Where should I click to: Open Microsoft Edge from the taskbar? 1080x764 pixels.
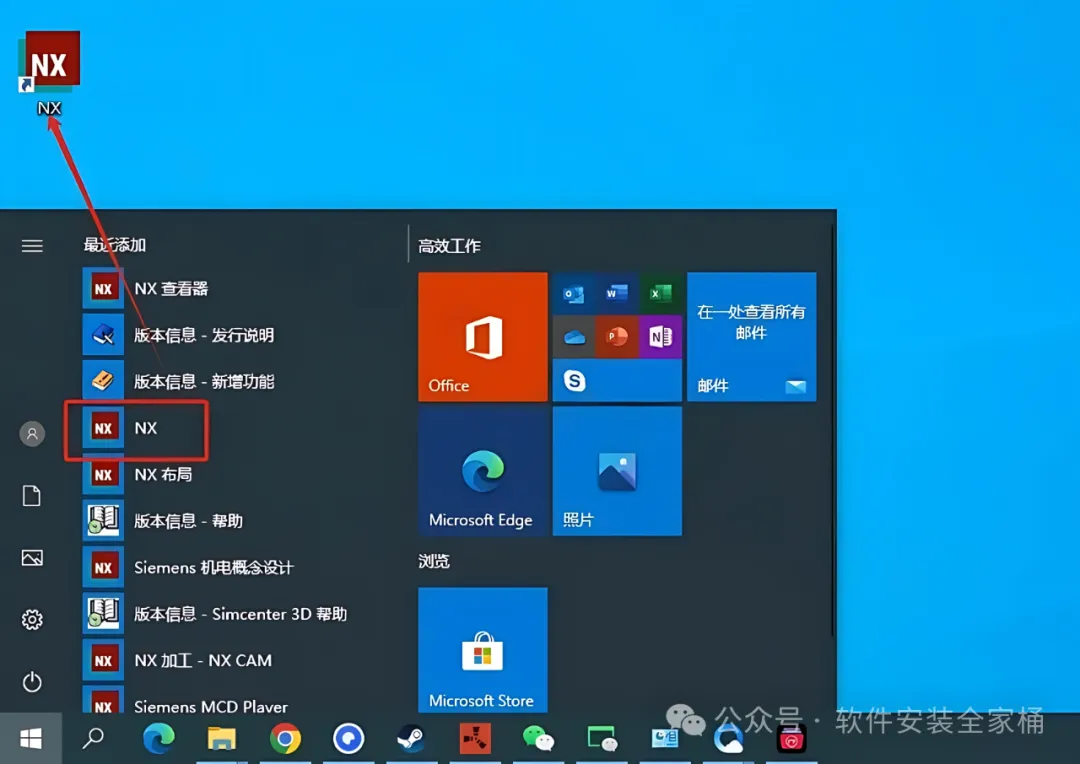158,739
